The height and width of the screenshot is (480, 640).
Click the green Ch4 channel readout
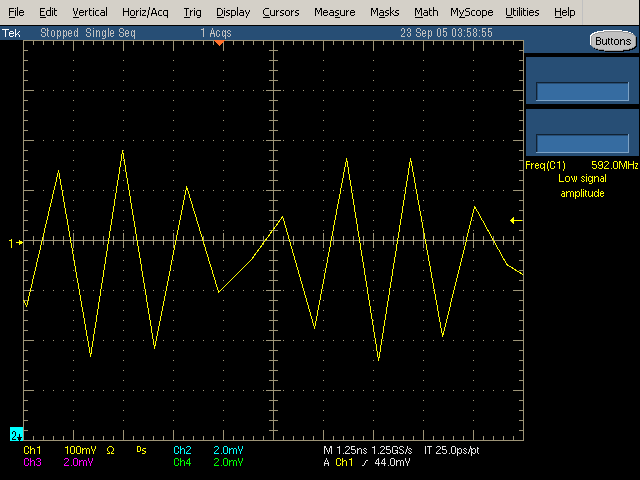tap(207, 463)
